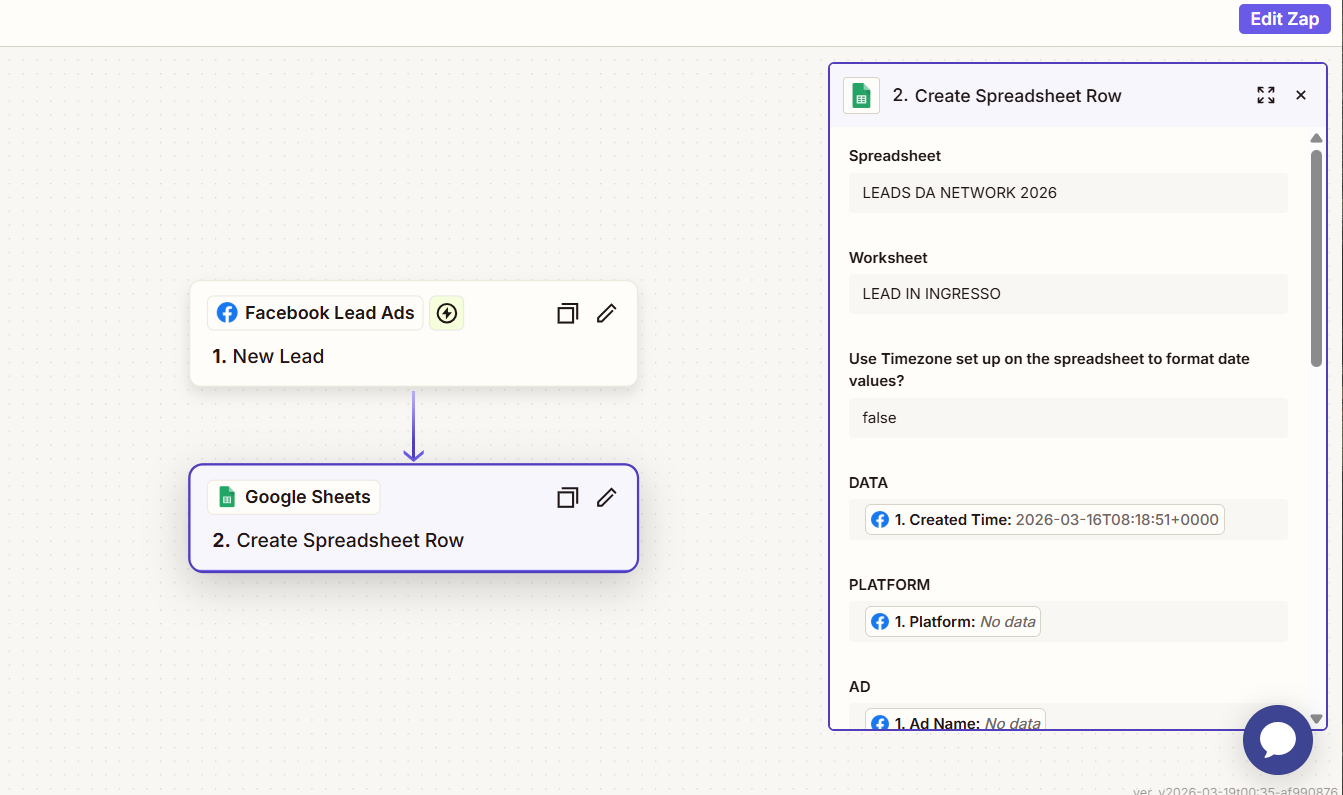Click the Platform No data pill
This screenshot has height=795, width=1343.
952,622
